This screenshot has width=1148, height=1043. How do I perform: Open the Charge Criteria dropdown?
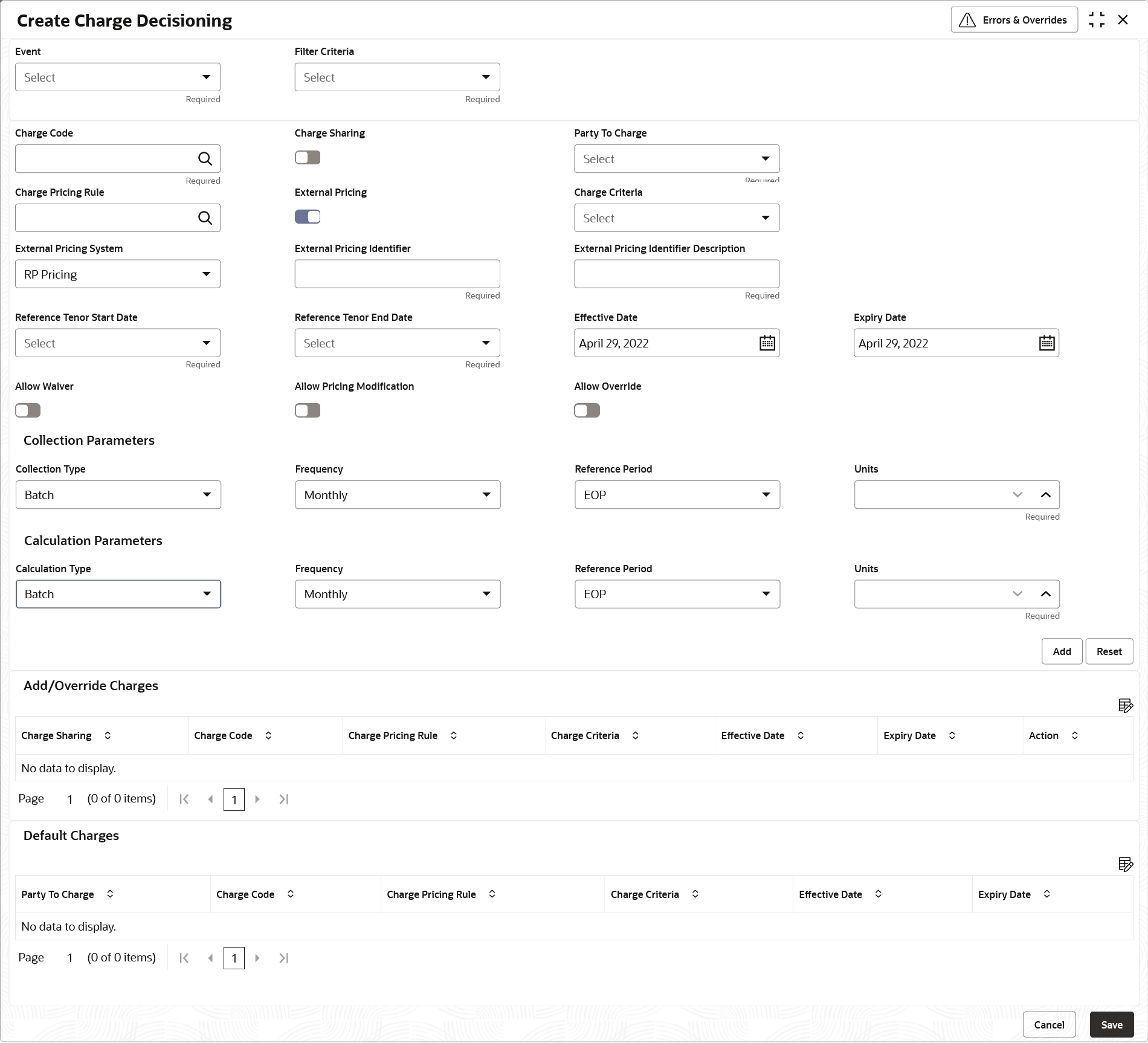[677, 218]
